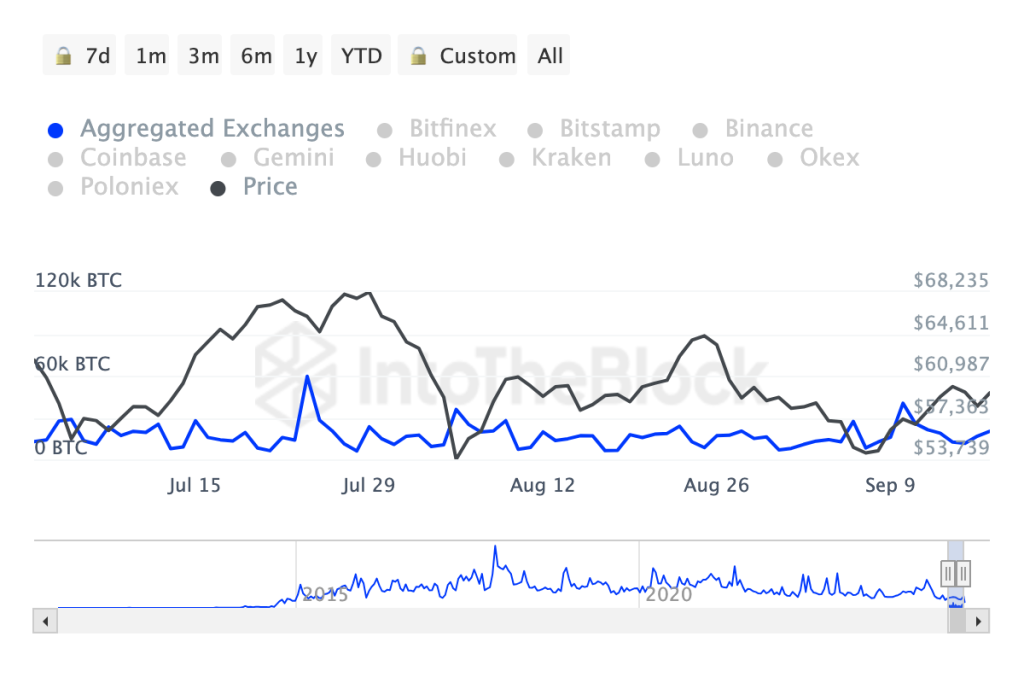
Task: Click the Gemini legend dot icon
Action: 229,159
